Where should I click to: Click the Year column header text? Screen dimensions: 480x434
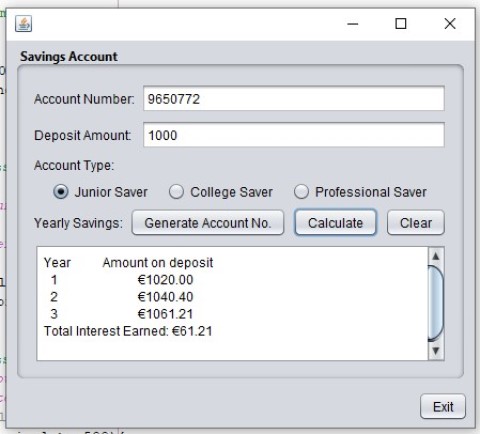(57, 263)
